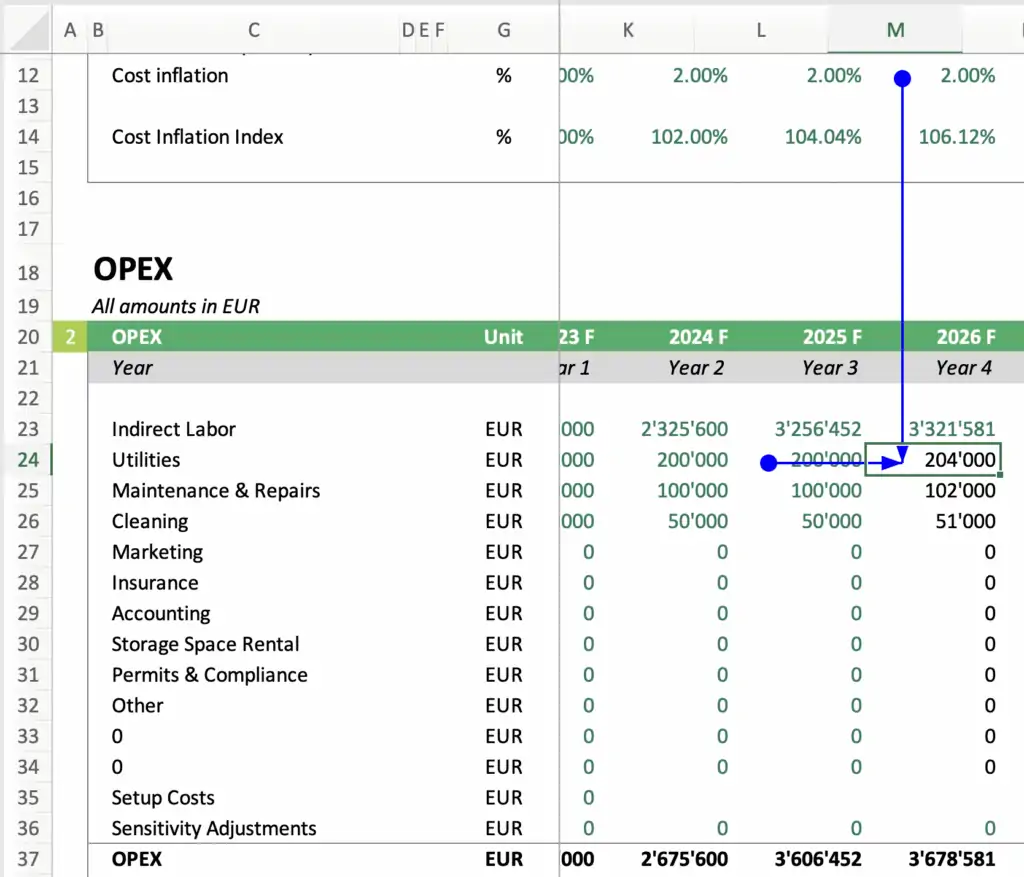Click the 2024 F header cell
Viewport: 1024px width, 877px height.
pyautogui.click(x=698, y=337)
